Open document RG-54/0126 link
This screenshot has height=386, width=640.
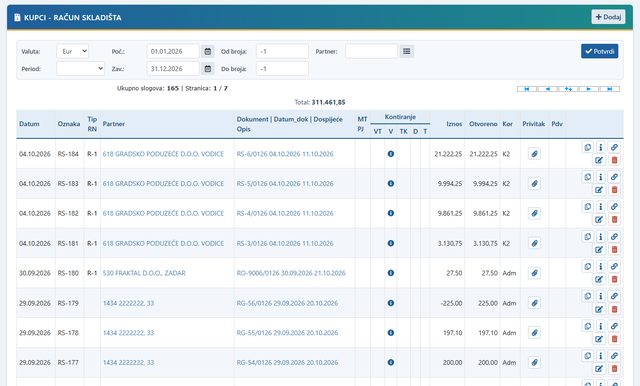287,362
